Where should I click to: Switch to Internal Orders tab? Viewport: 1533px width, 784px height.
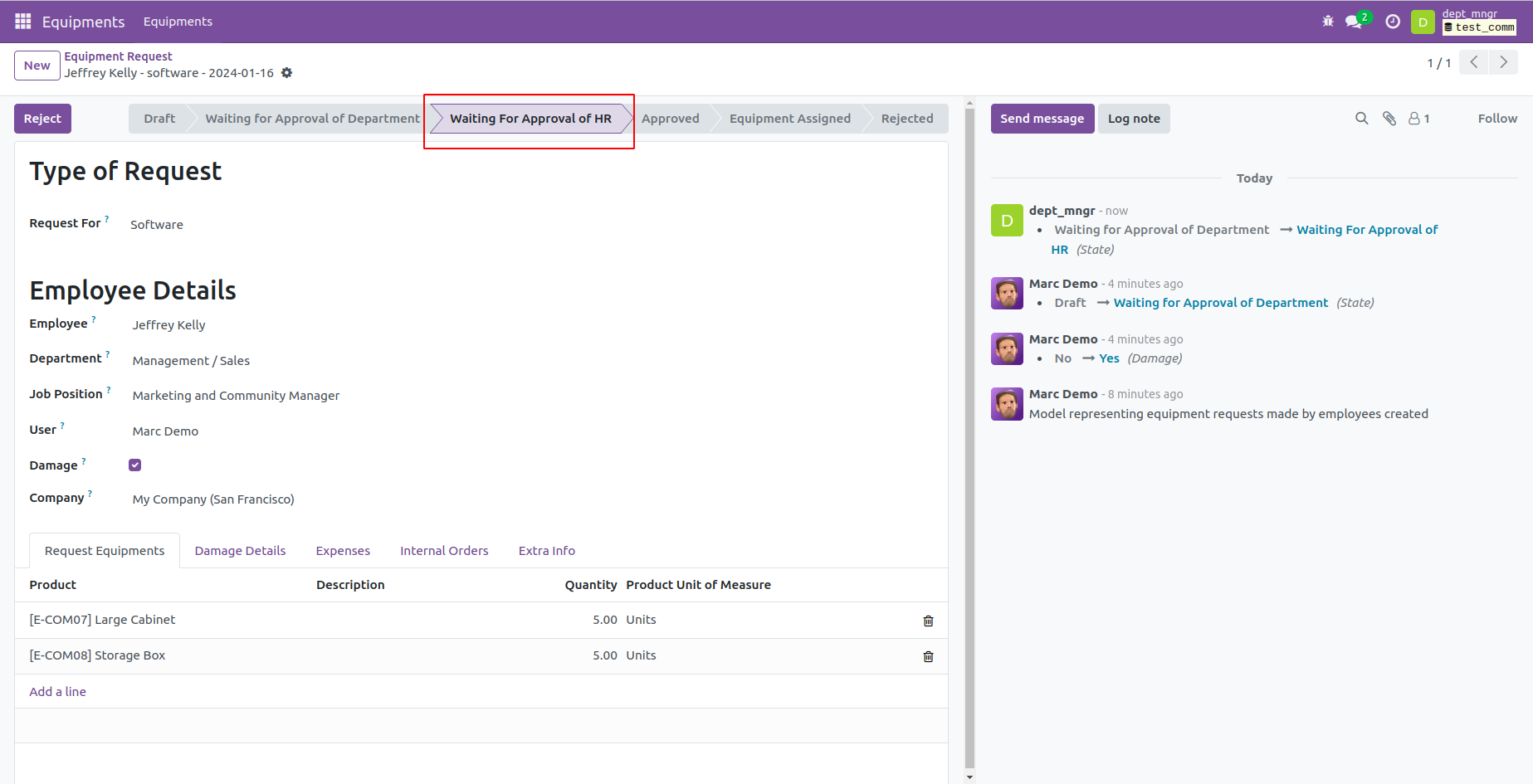pos(444,551)
